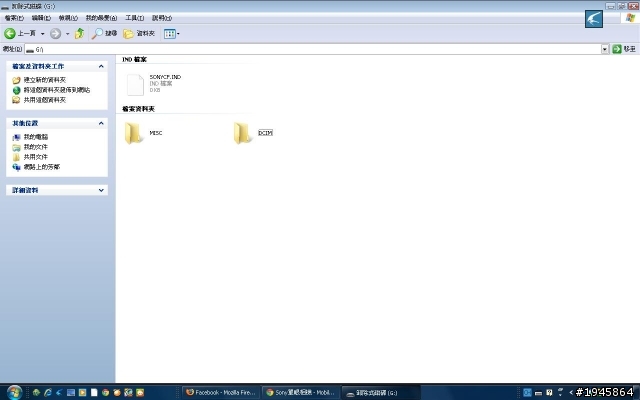Click Show Desktop quick launch icon

tap(71, 393)
